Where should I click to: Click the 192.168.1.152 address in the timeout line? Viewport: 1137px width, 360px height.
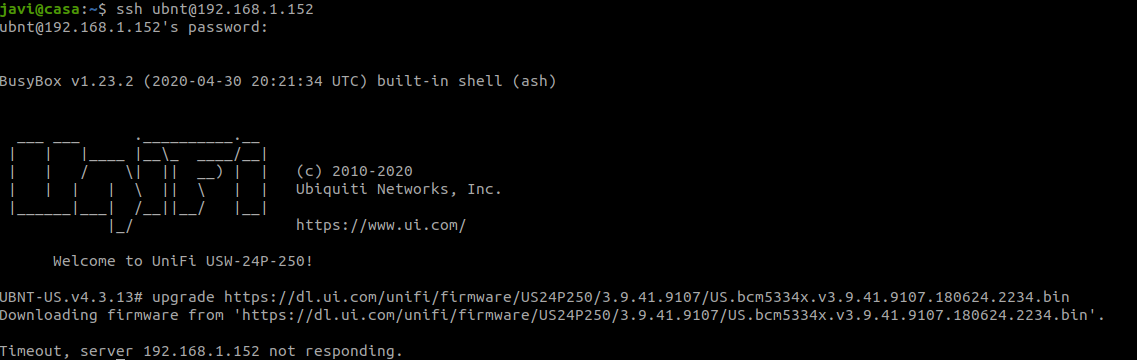(x=202, y=351)
